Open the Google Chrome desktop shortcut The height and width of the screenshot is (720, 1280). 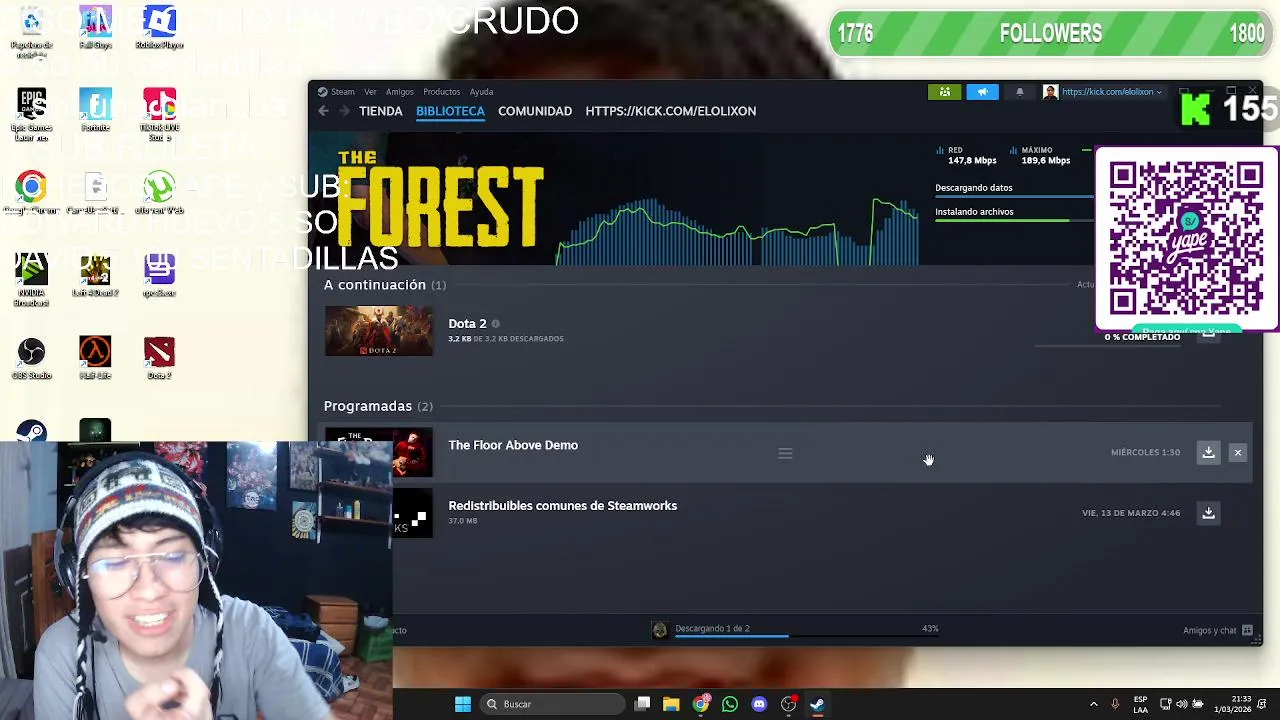point(31,193)
